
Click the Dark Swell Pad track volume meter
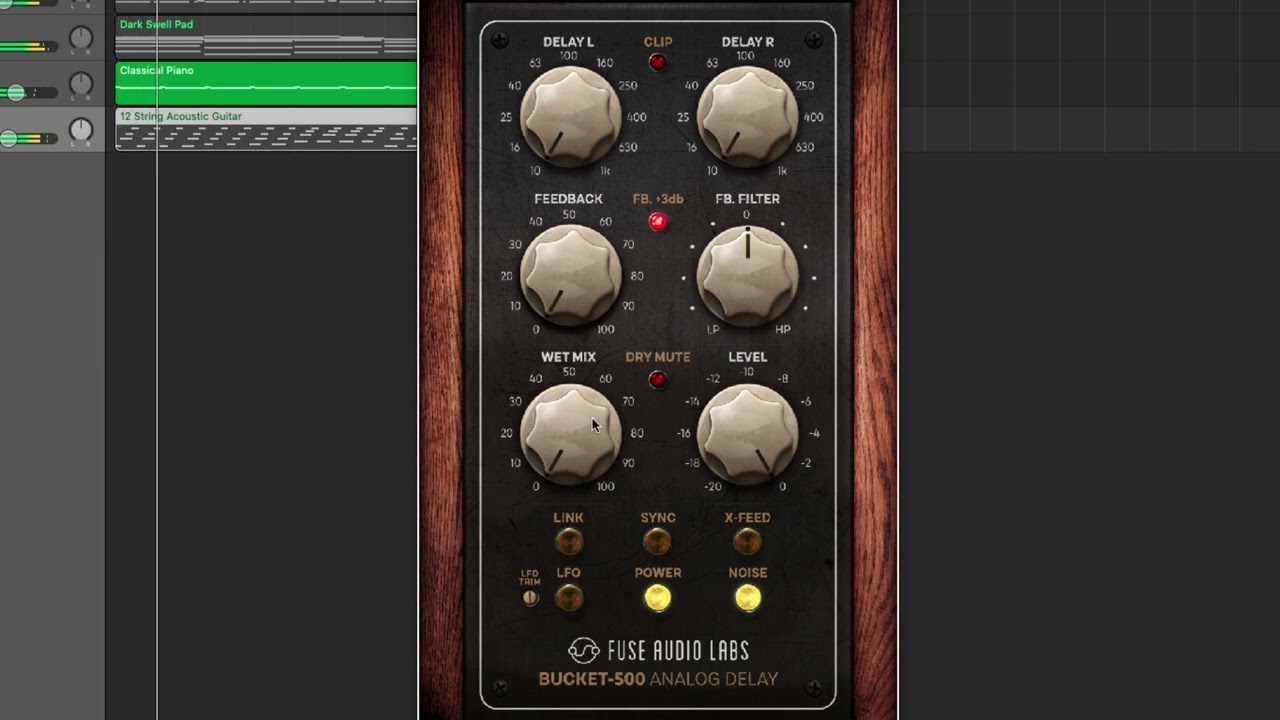28,47
